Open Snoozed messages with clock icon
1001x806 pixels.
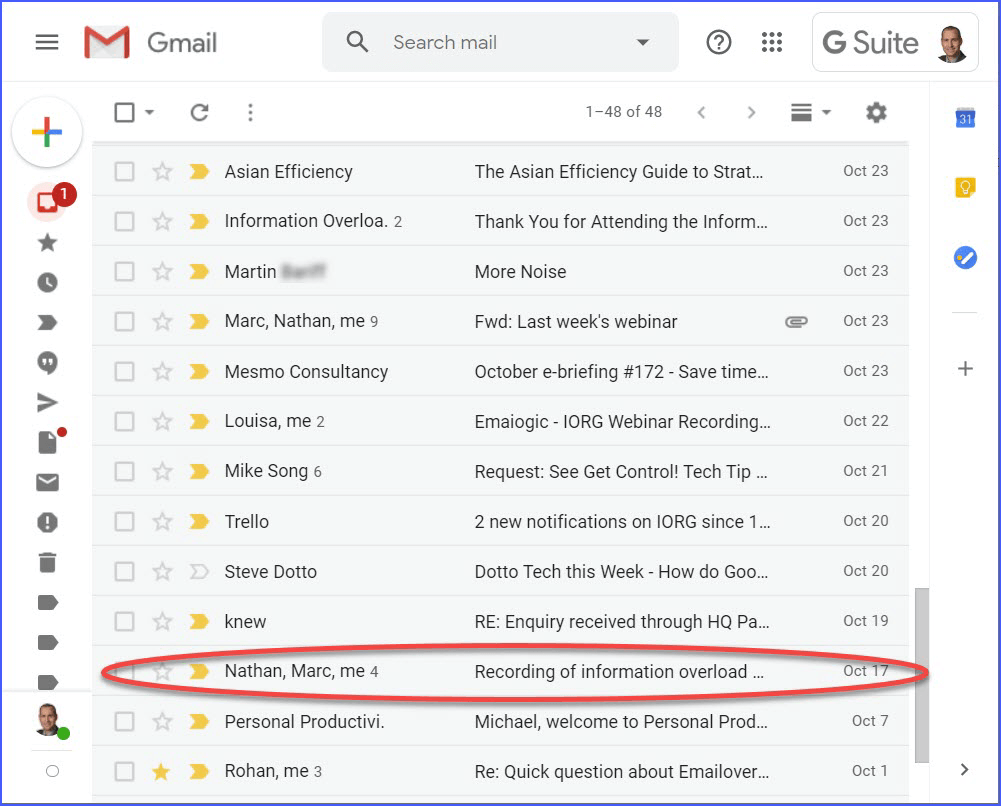[48, 282]
